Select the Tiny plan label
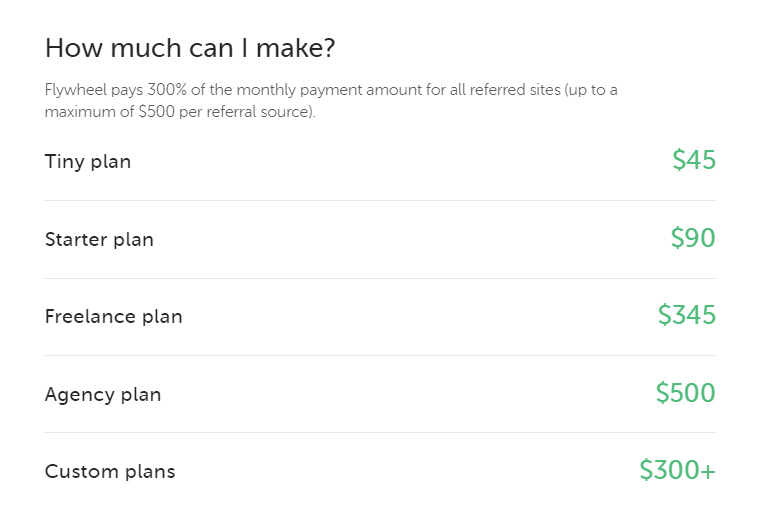The width and height of the screenshot is (765, 516). click(88, 161)
